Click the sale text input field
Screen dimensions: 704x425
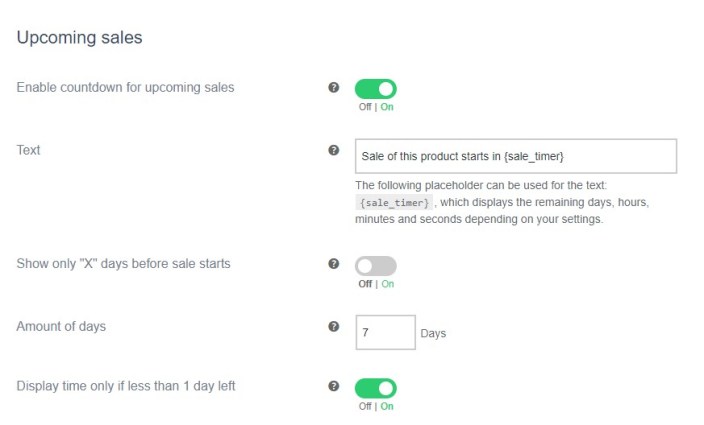pyautogui.click(x=516, y=156)
